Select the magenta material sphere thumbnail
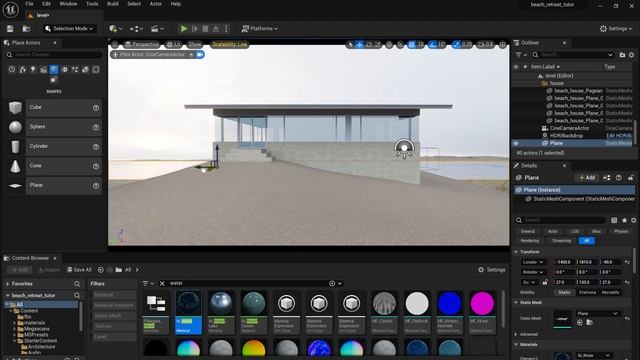 482,304
